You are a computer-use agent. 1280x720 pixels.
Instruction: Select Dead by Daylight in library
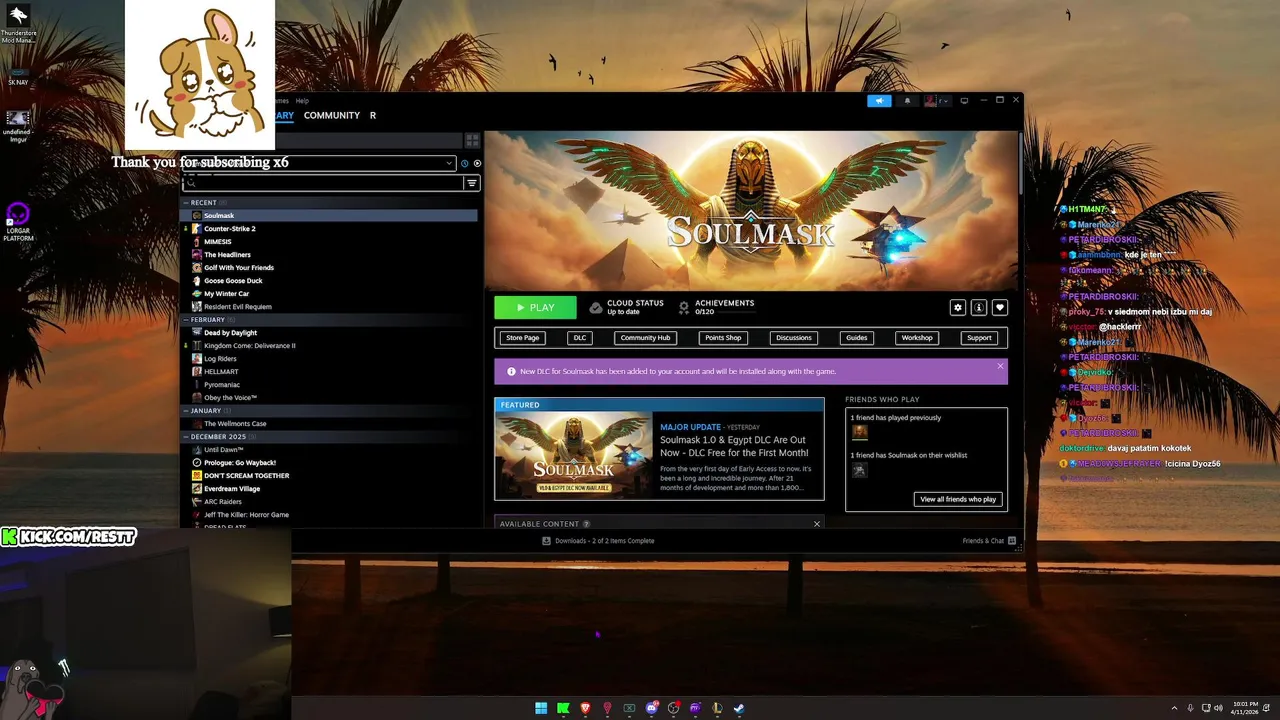(231, 333)
